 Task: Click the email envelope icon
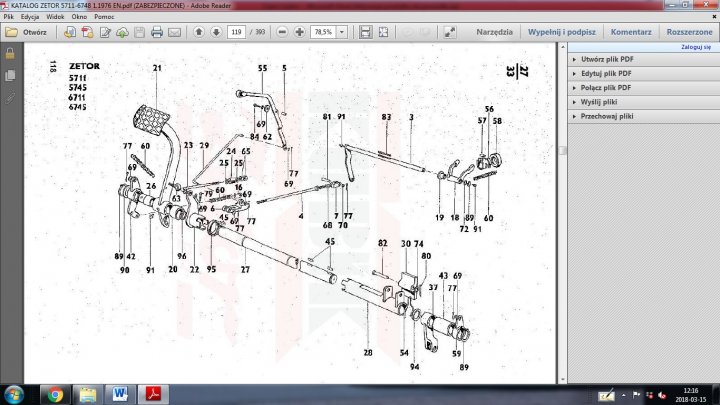click(175, 32)
